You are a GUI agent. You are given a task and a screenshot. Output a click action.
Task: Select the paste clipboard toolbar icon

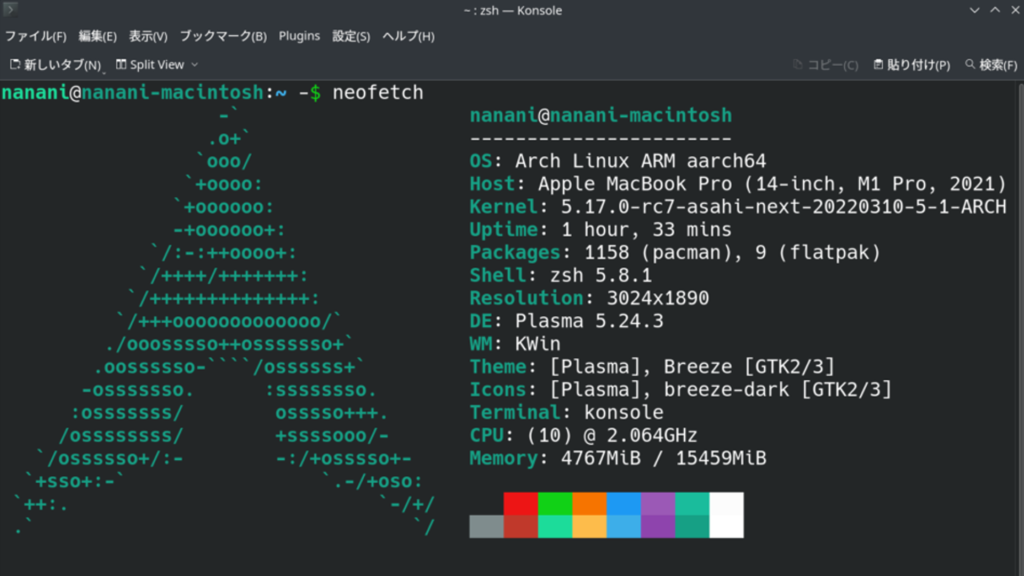[x=878, y=64]
